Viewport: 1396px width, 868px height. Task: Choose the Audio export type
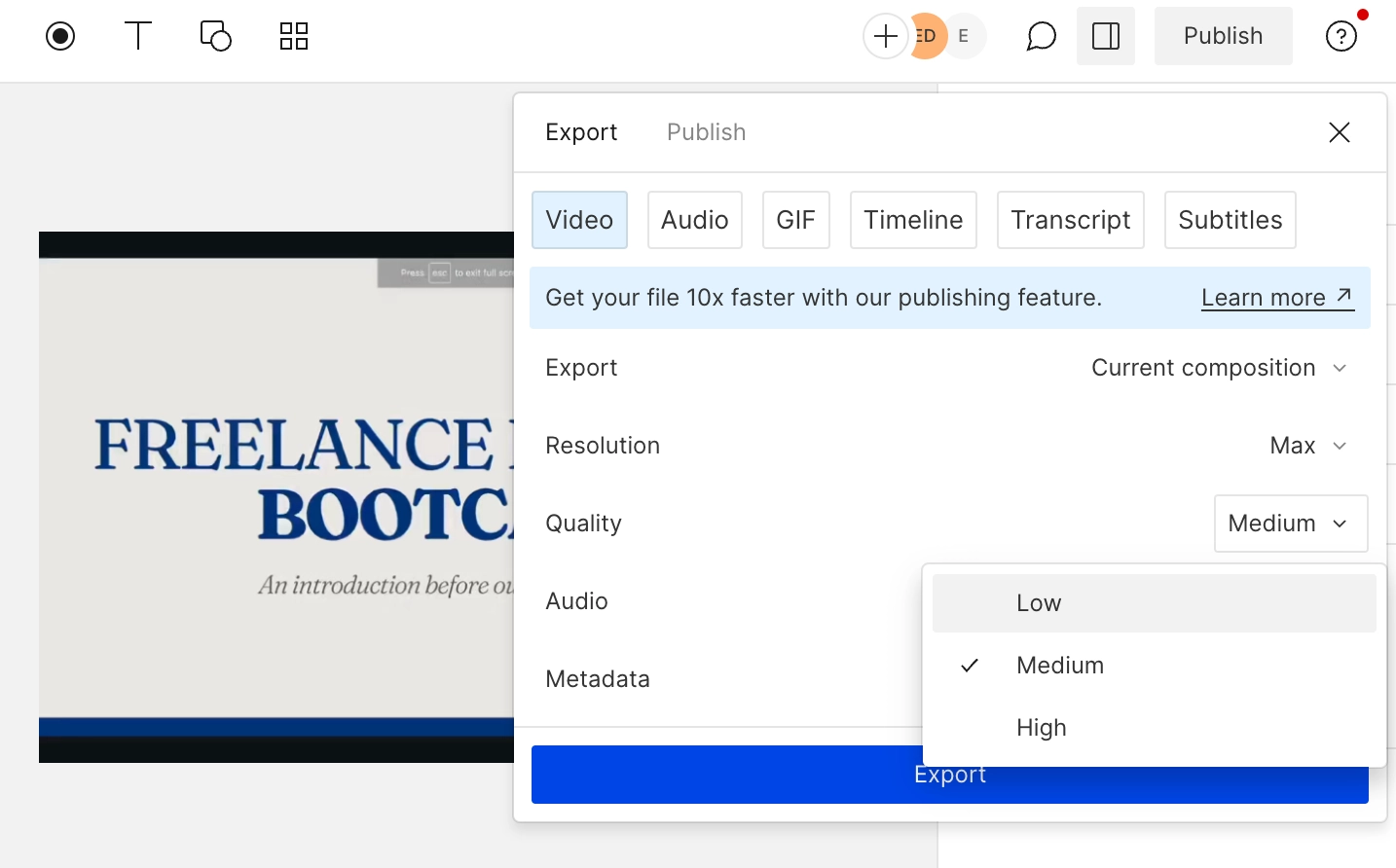(694, 220)
